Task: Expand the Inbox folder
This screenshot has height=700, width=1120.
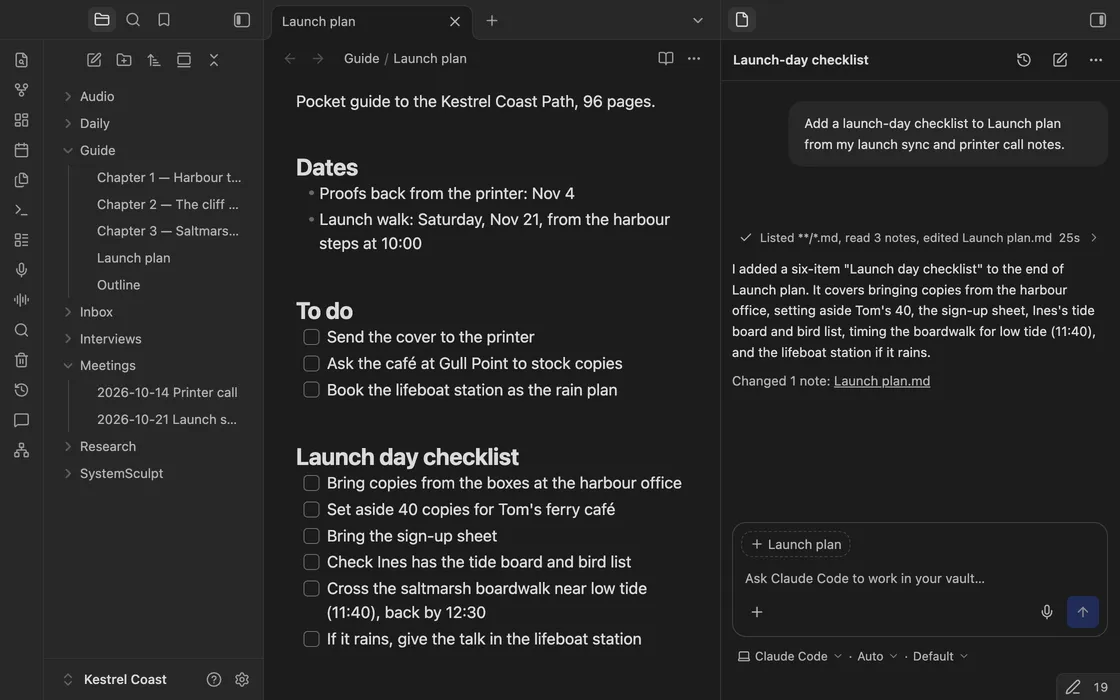Action: (68, 312)
